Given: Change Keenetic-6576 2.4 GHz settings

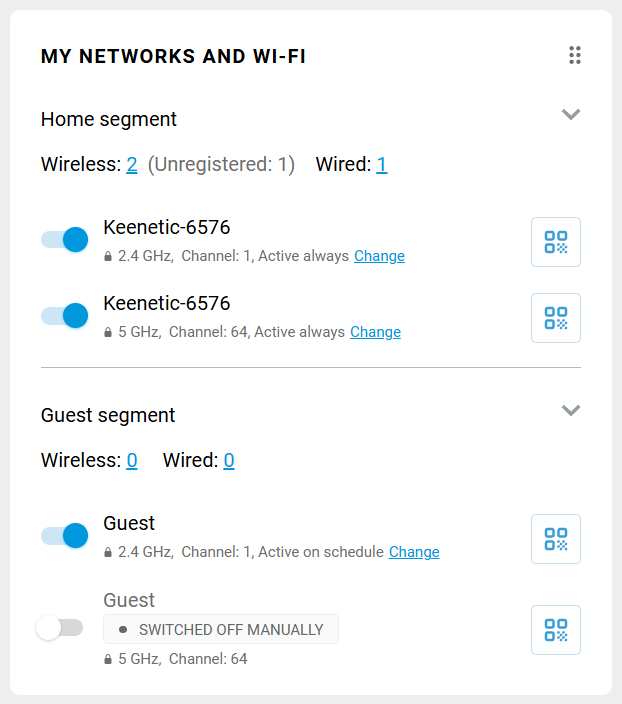Looking at the screenshot, I should tap(379, 256).
